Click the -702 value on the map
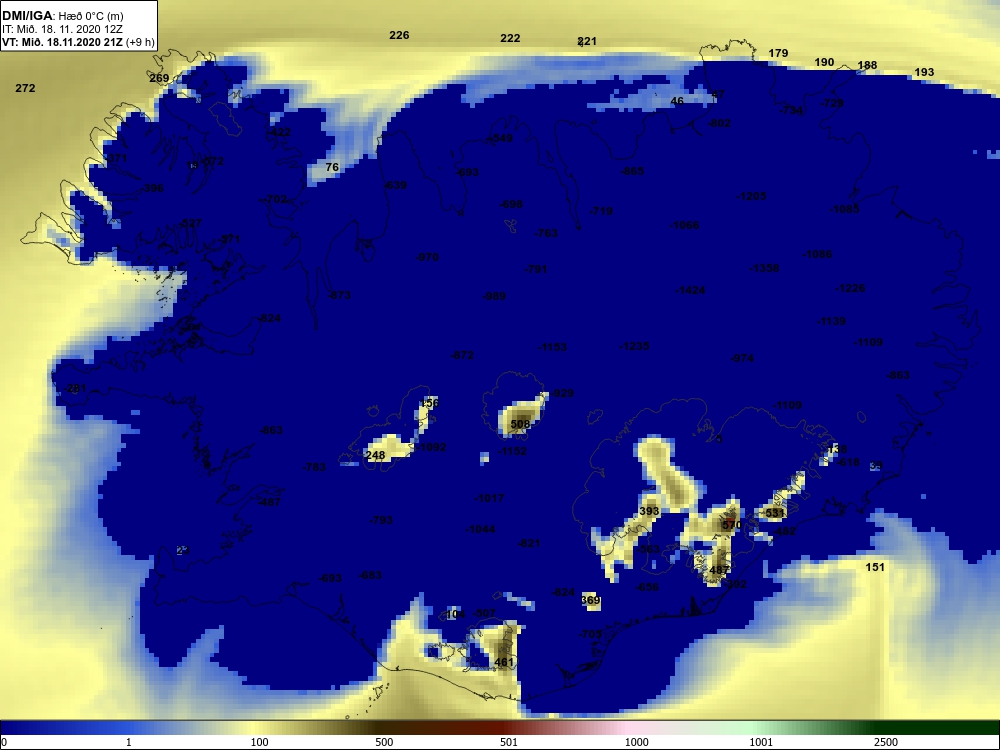 click(275, 199)
